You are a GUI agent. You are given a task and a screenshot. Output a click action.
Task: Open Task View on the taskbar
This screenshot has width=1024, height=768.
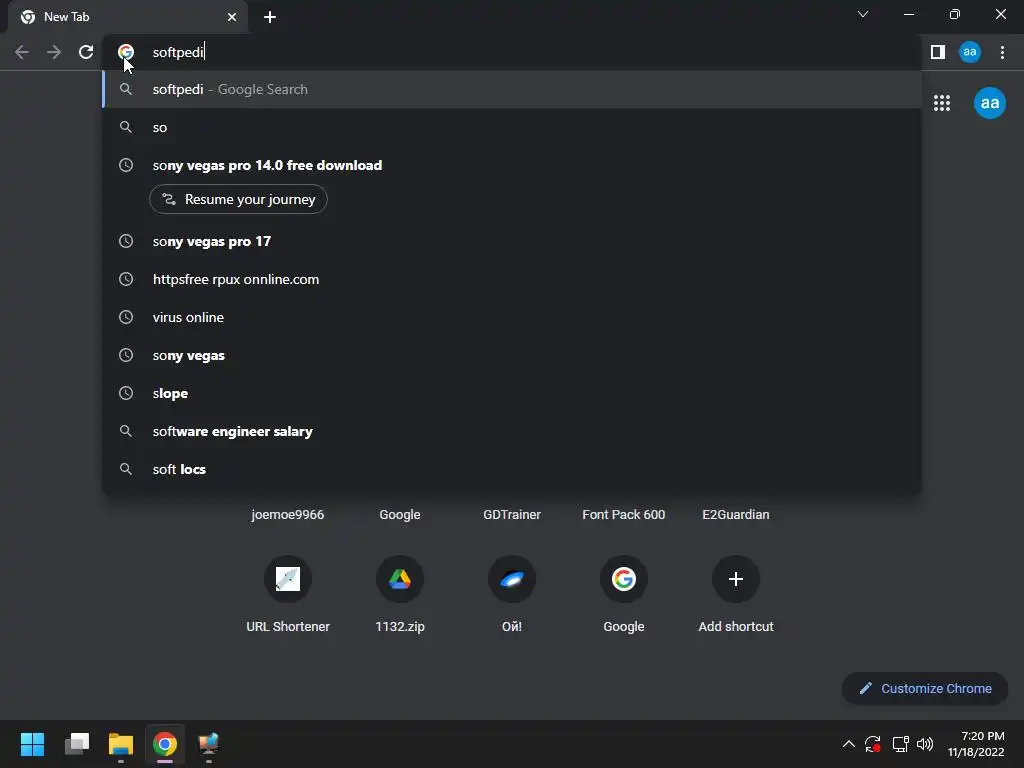tap(76, 744)
